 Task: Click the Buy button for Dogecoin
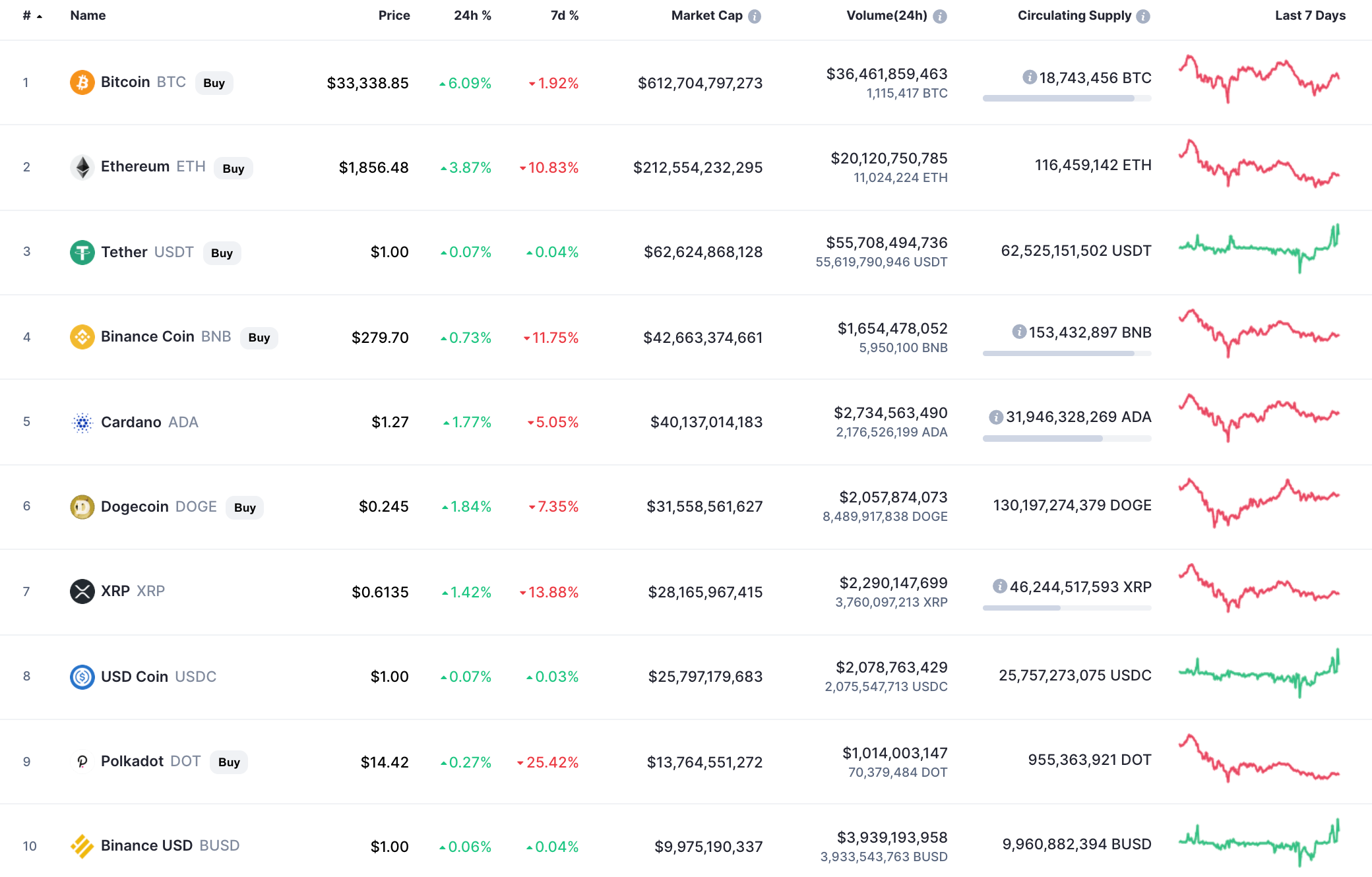tap(245, 508)
